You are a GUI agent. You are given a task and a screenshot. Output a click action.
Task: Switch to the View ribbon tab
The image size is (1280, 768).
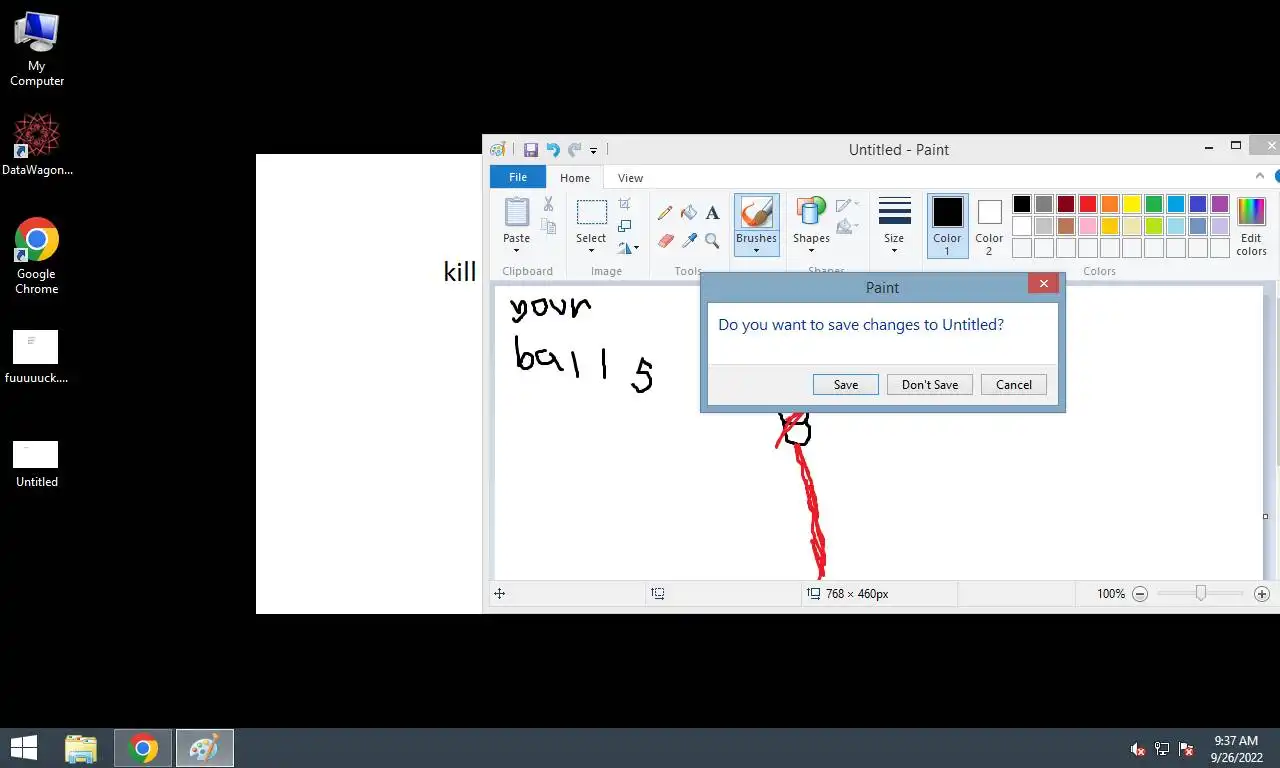630,177
